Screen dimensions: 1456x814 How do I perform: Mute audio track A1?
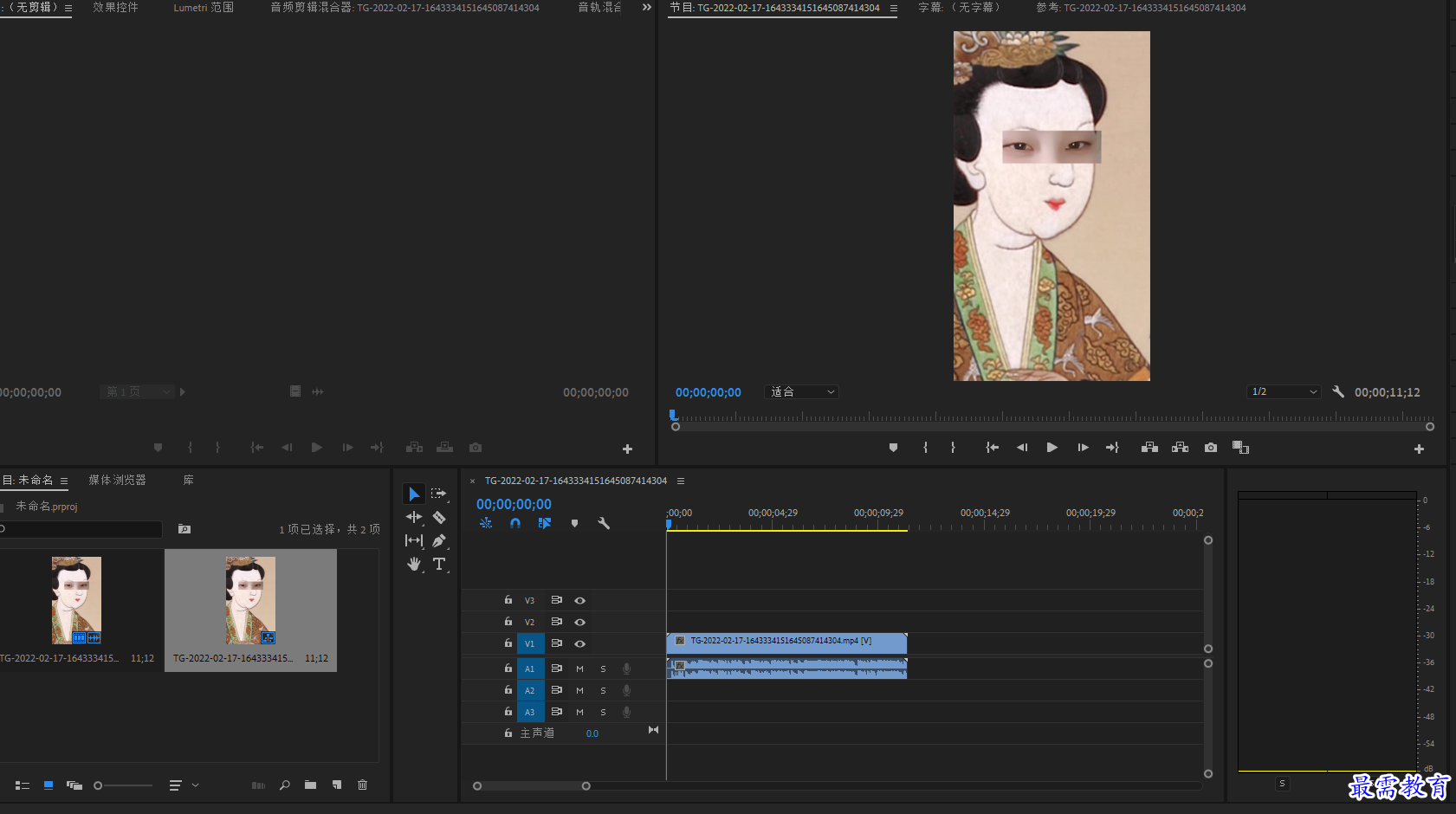579,669
